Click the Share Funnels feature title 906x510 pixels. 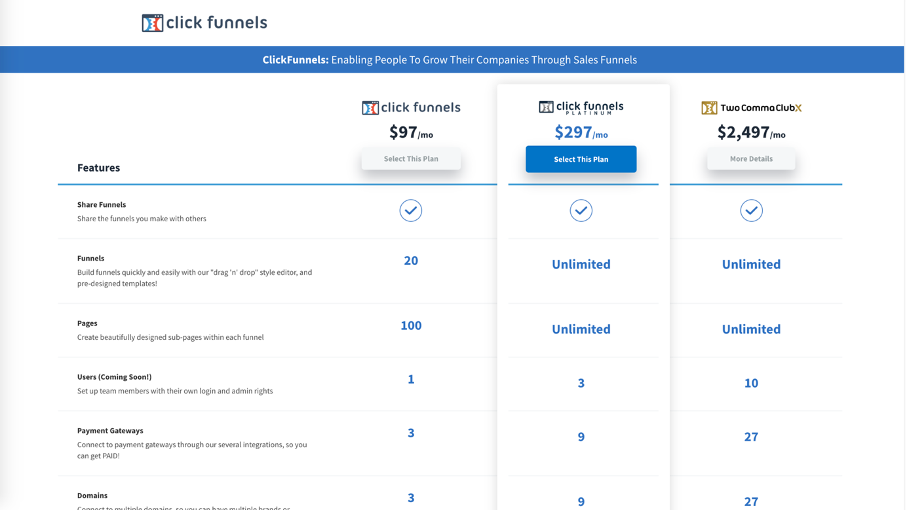pos(102,204)
